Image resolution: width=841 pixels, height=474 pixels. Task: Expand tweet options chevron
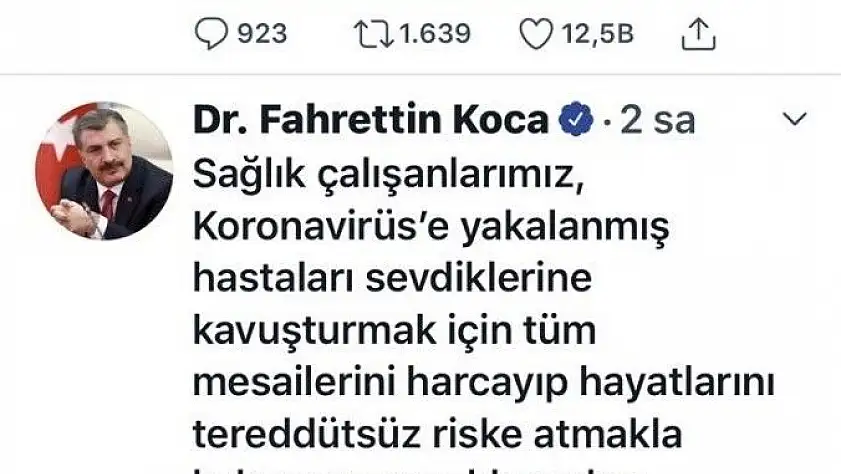point(795,118)
